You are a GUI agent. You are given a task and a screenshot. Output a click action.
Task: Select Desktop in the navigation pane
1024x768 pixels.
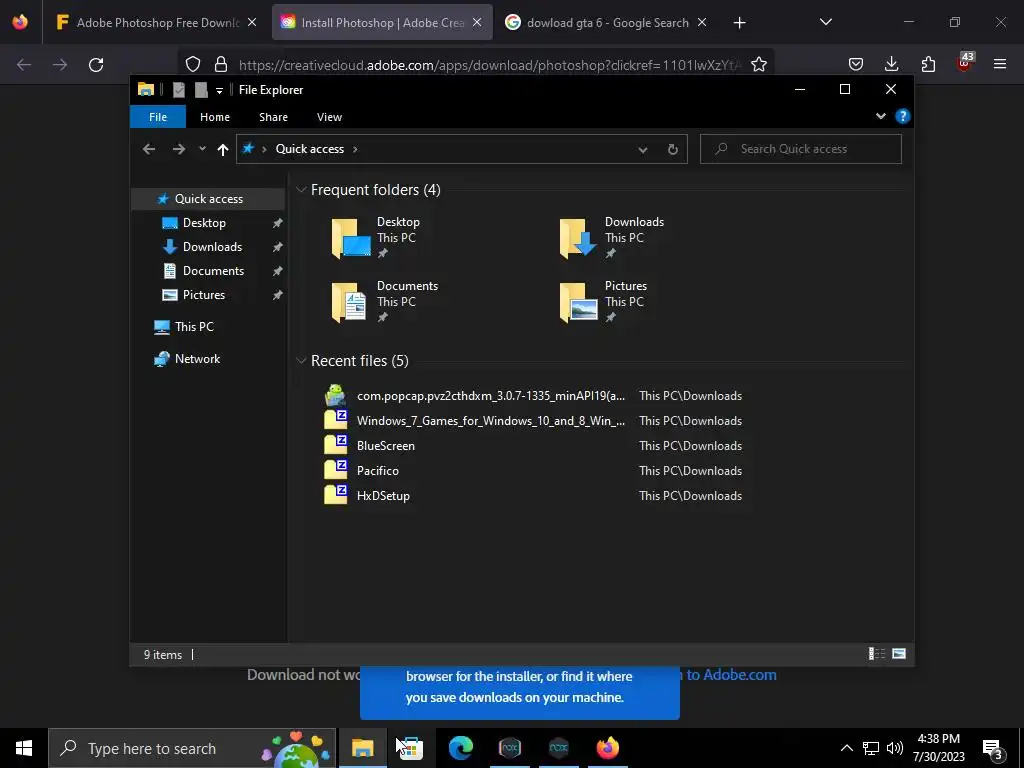pos(204,223)
